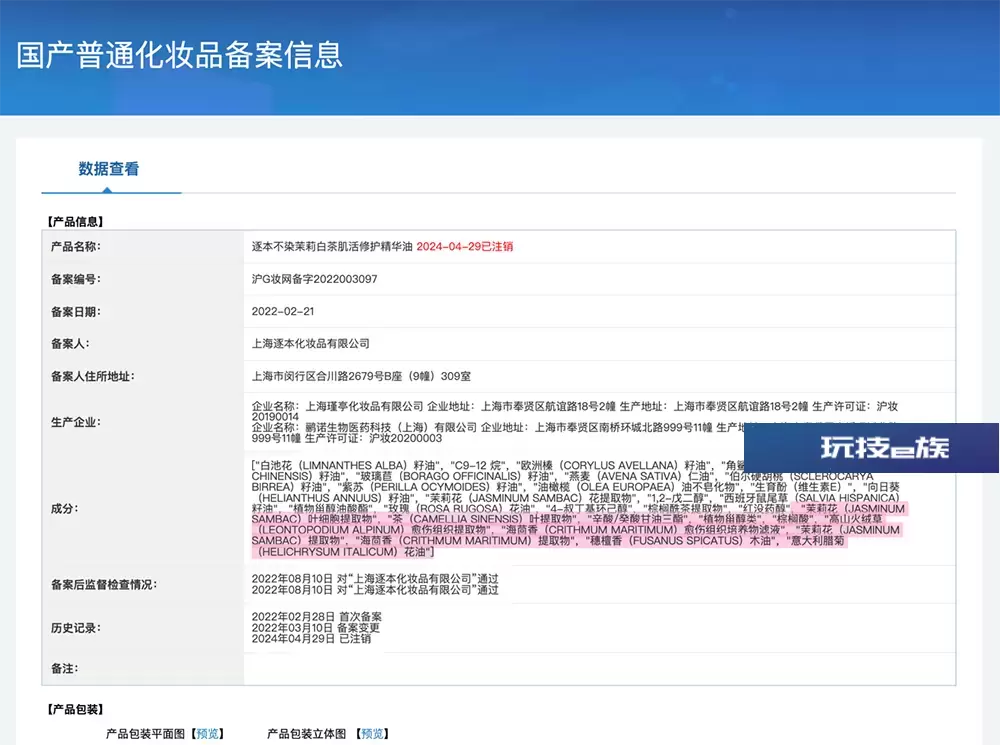Click the page title 国产普通化妆品备案信息
Viewport: 1000px width, 745px height.
pos(180,55)
